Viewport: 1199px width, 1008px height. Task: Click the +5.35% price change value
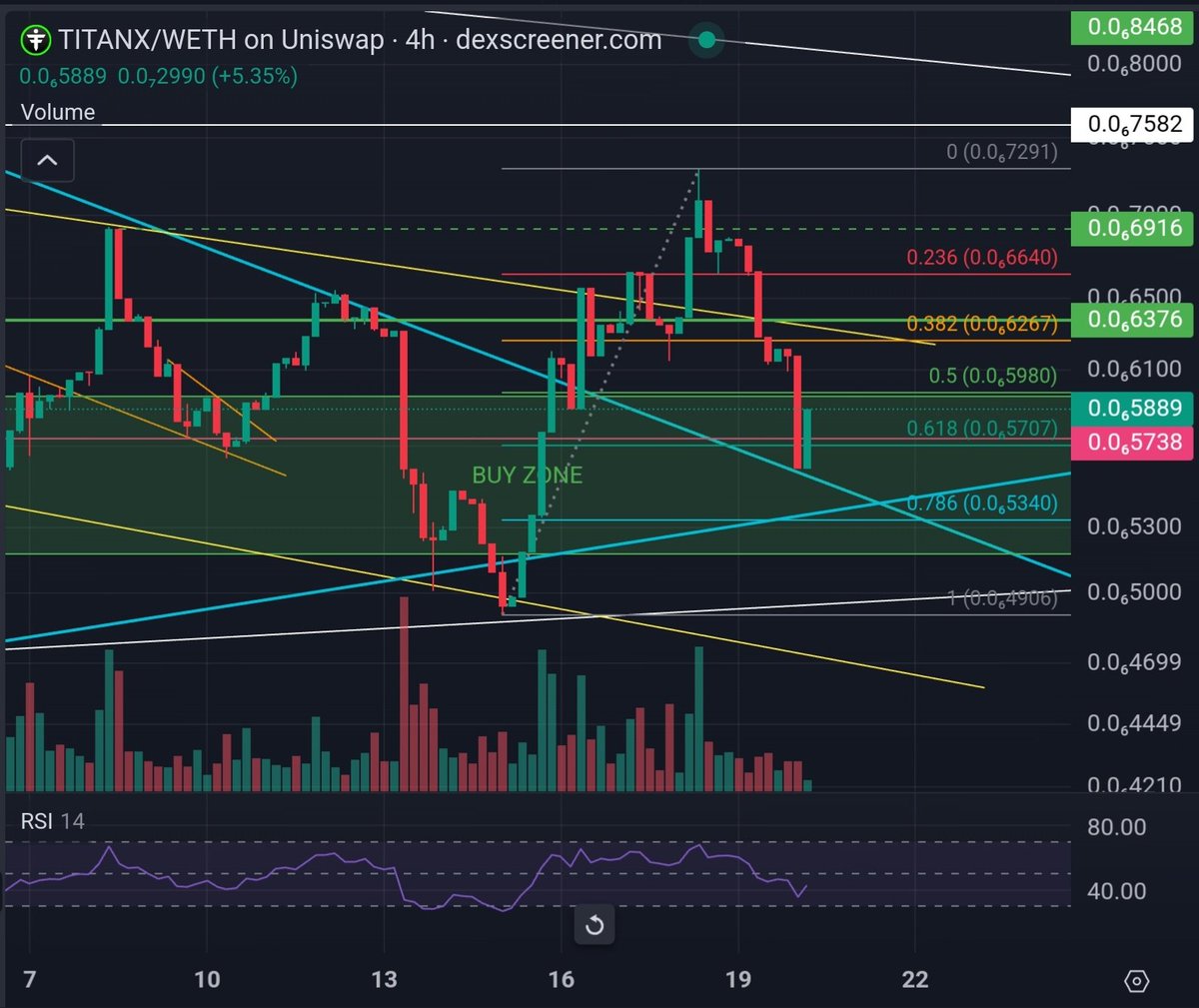[254, 76]
